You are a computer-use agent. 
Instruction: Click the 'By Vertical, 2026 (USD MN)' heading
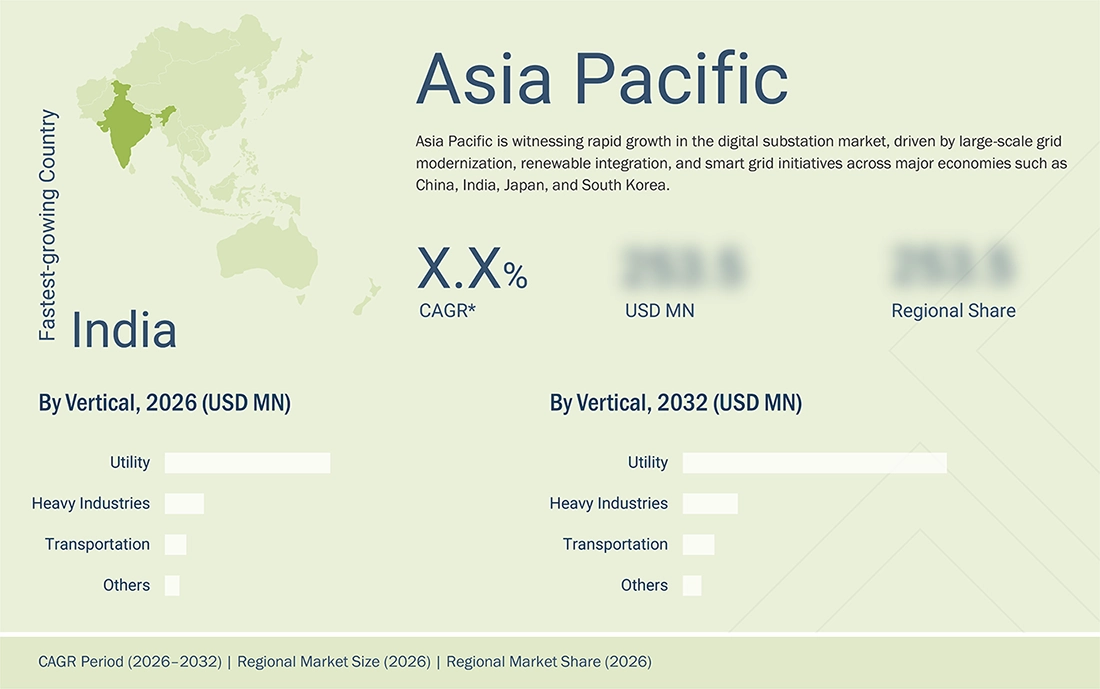[164, 403]
